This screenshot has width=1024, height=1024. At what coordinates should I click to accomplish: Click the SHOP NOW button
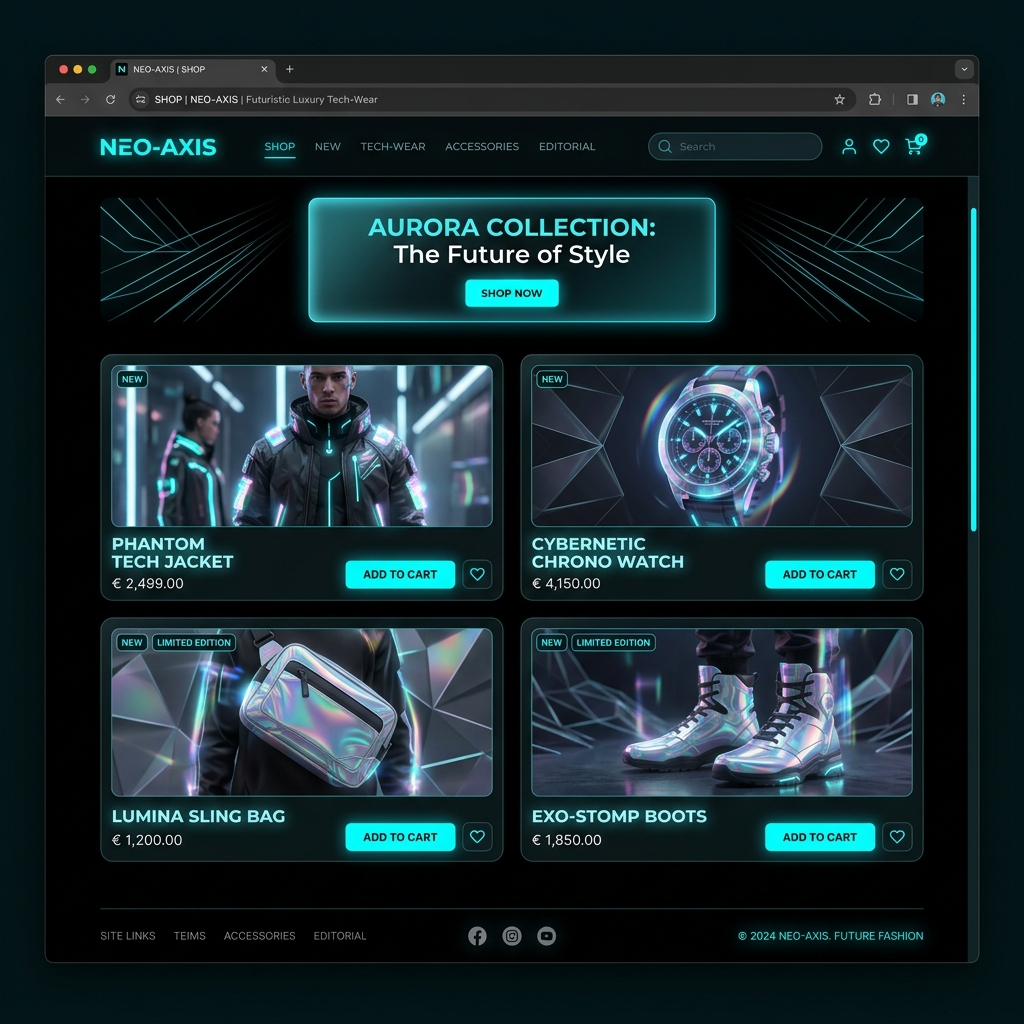(511, 293)
